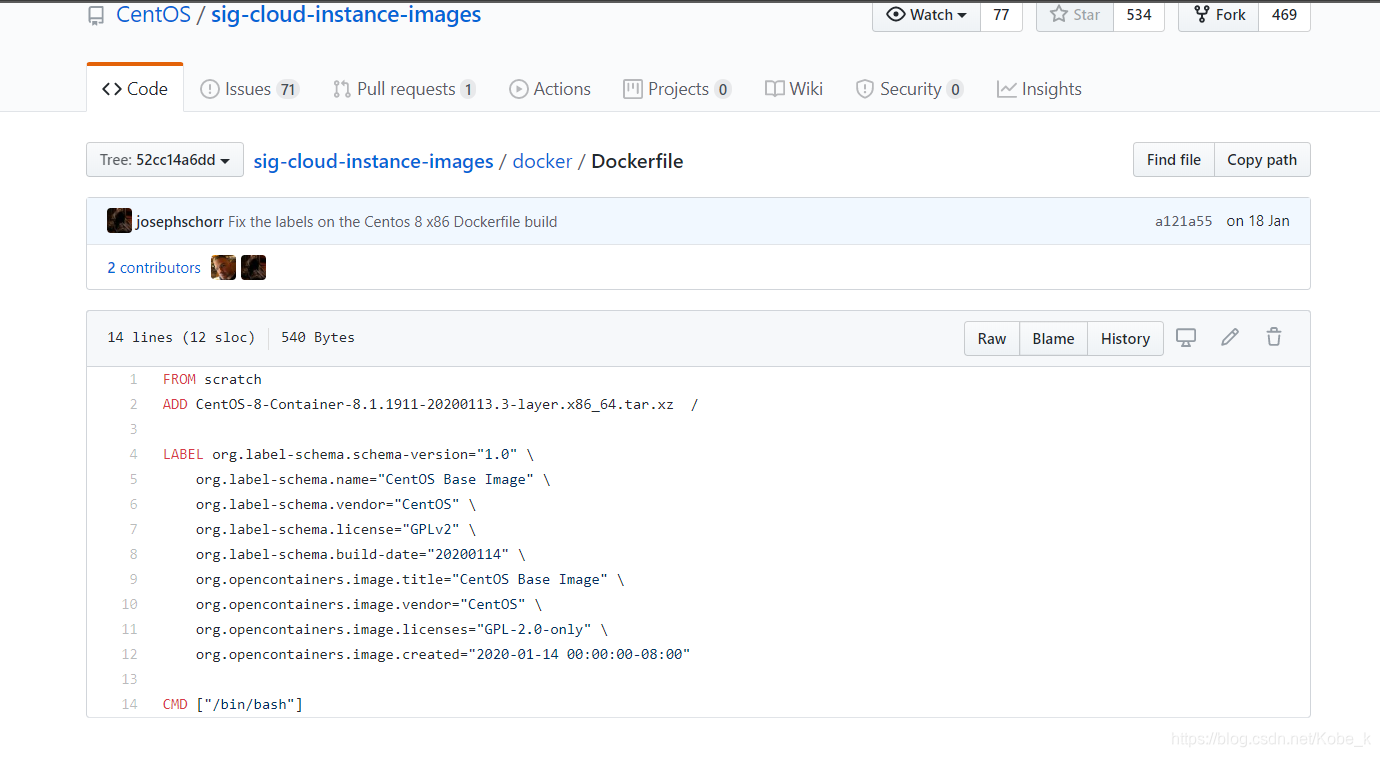Click the ADD CentOS-8-Container tar.xz line

tap(430, 405)
